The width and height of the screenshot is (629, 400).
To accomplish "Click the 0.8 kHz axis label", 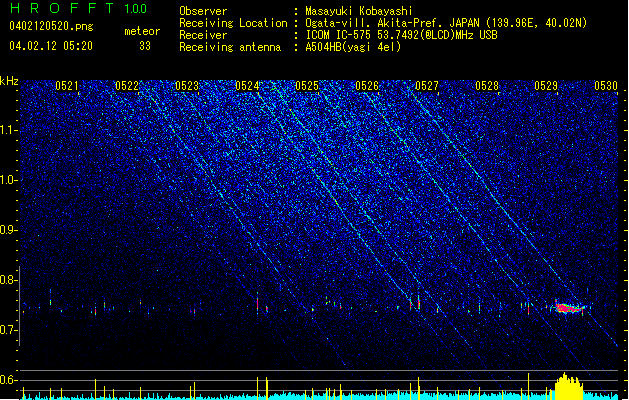I will 9,280.
